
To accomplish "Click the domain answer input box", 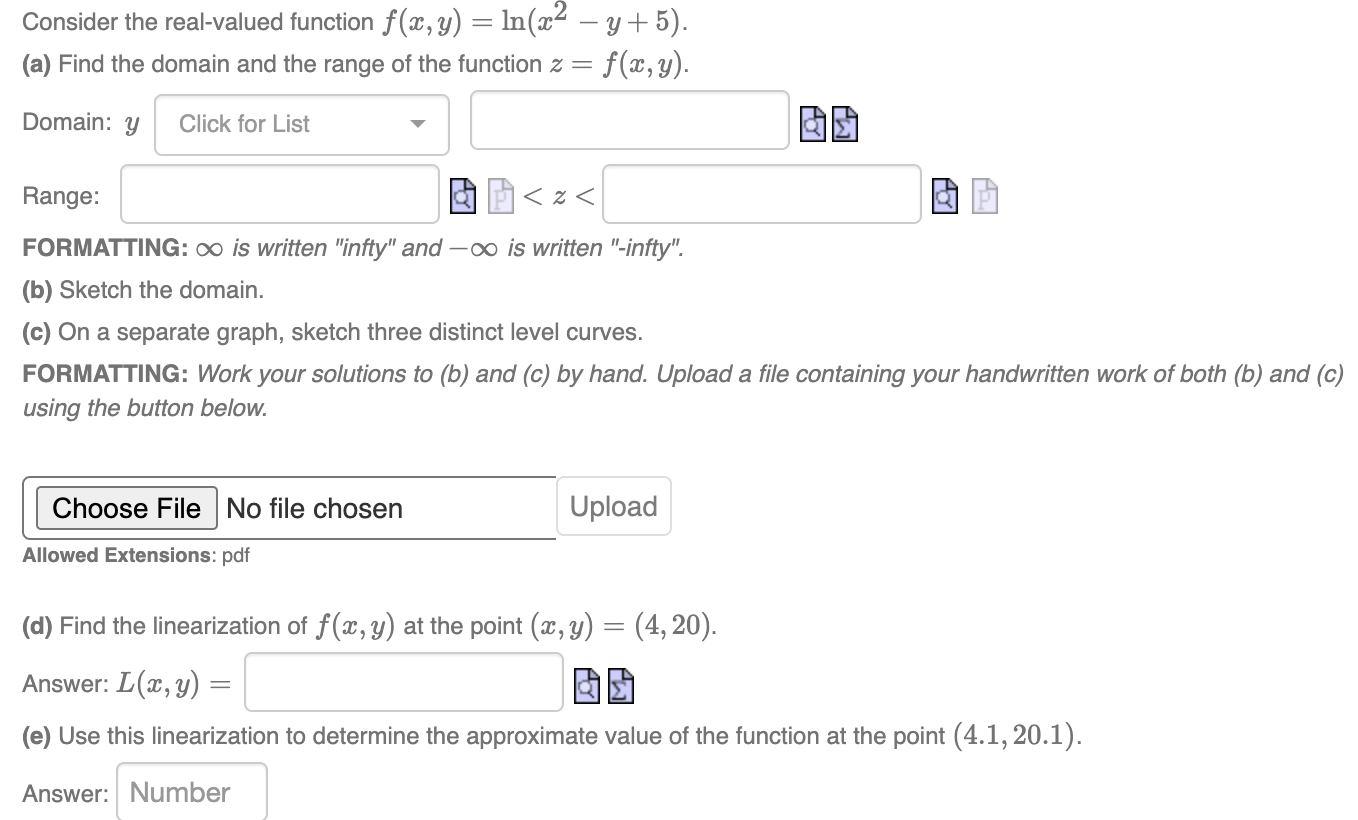I will point(630,120).
